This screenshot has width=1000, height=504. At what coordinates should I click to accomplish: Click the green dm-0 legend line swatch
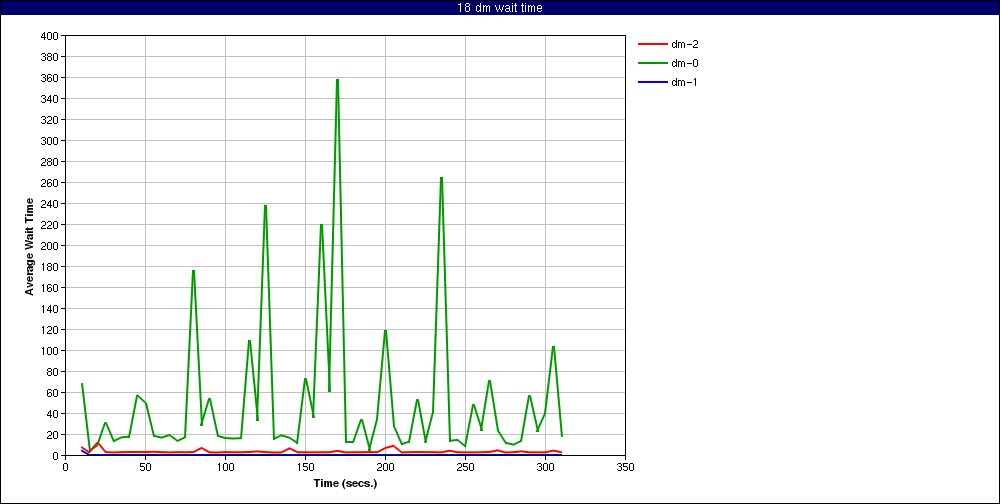coord(652,64)
